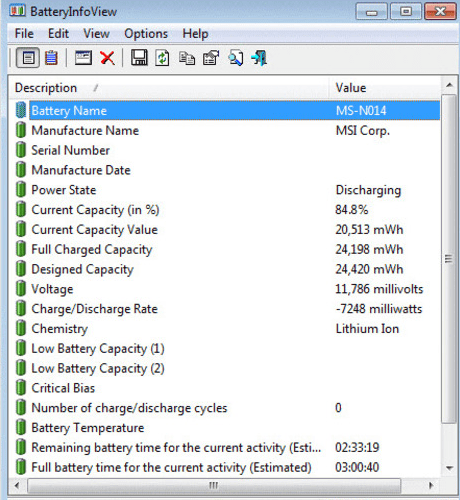460x500 pixels.
Task: Click the Find magnifier icon
Action: [235, 58]
